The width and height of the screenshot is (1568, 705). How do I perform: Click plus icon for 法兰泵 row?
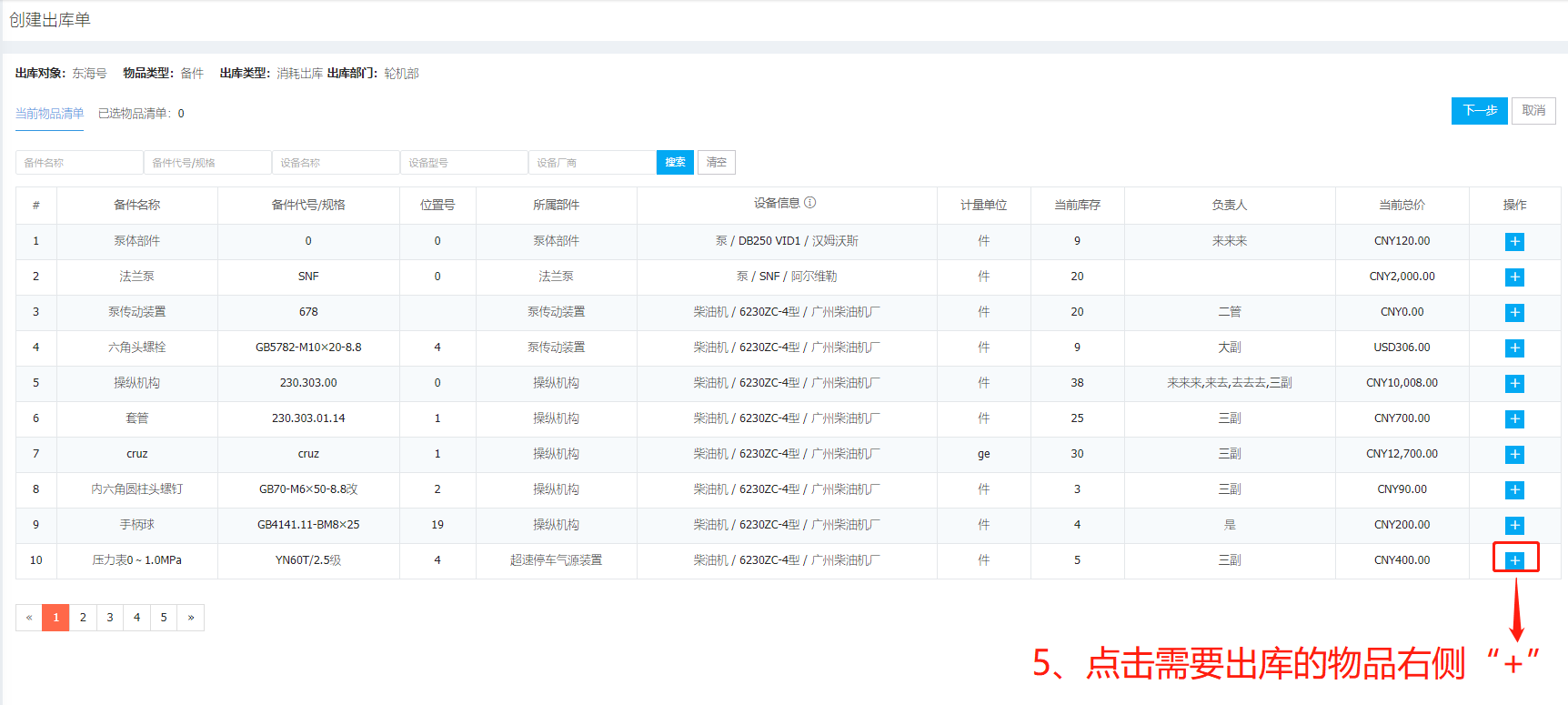click(x=1514, y=277)
